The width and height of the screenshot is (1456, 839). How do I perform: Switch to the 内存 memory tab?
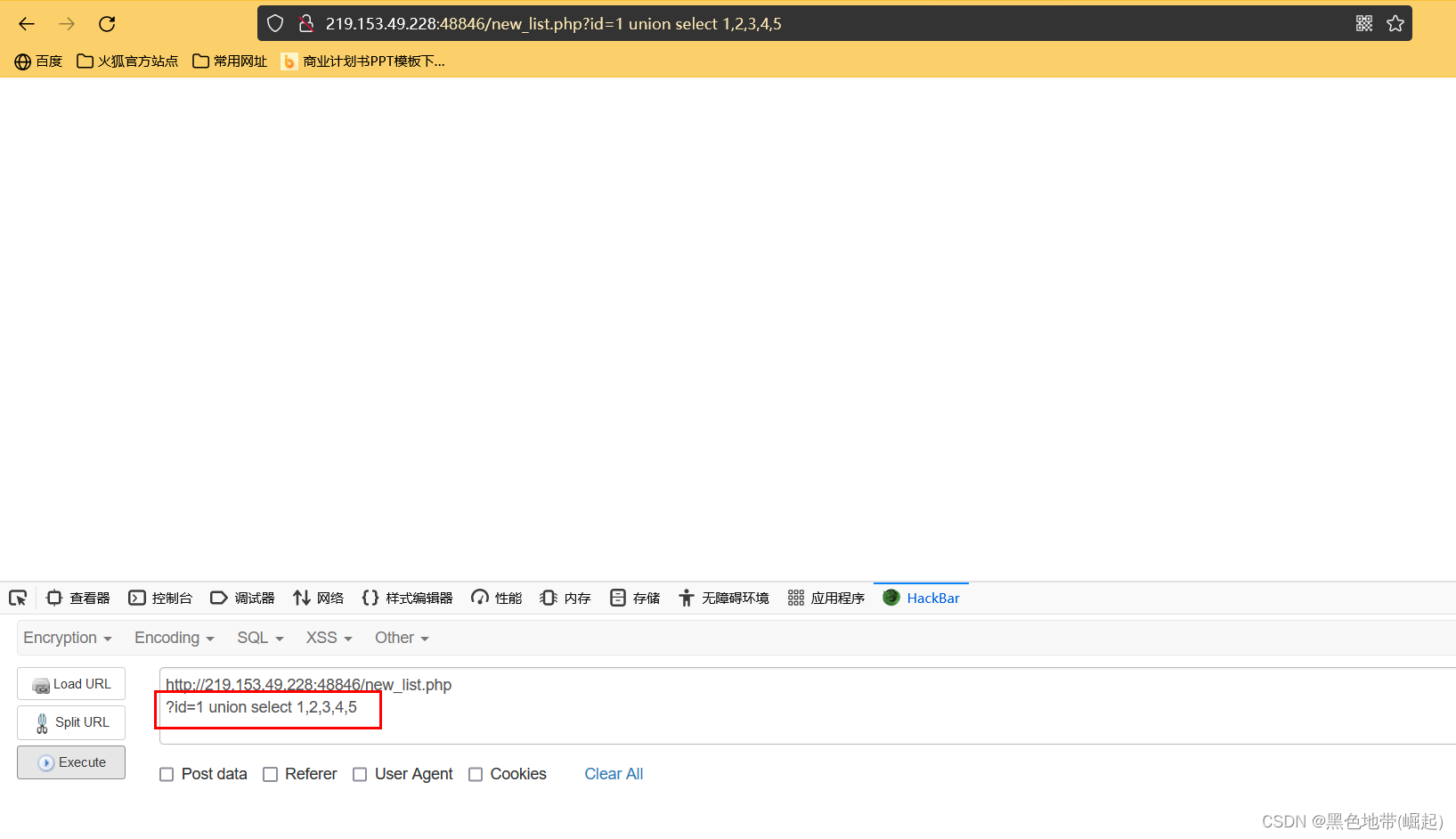click(565, 598)
